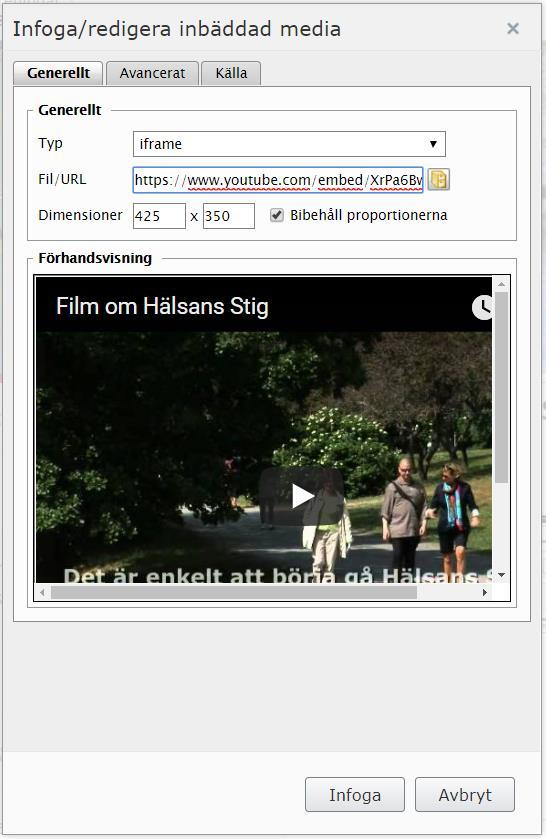Play the Film om Hälsans Stig video
The width and height of the screenshot is (546, 839).
point(301,496)
